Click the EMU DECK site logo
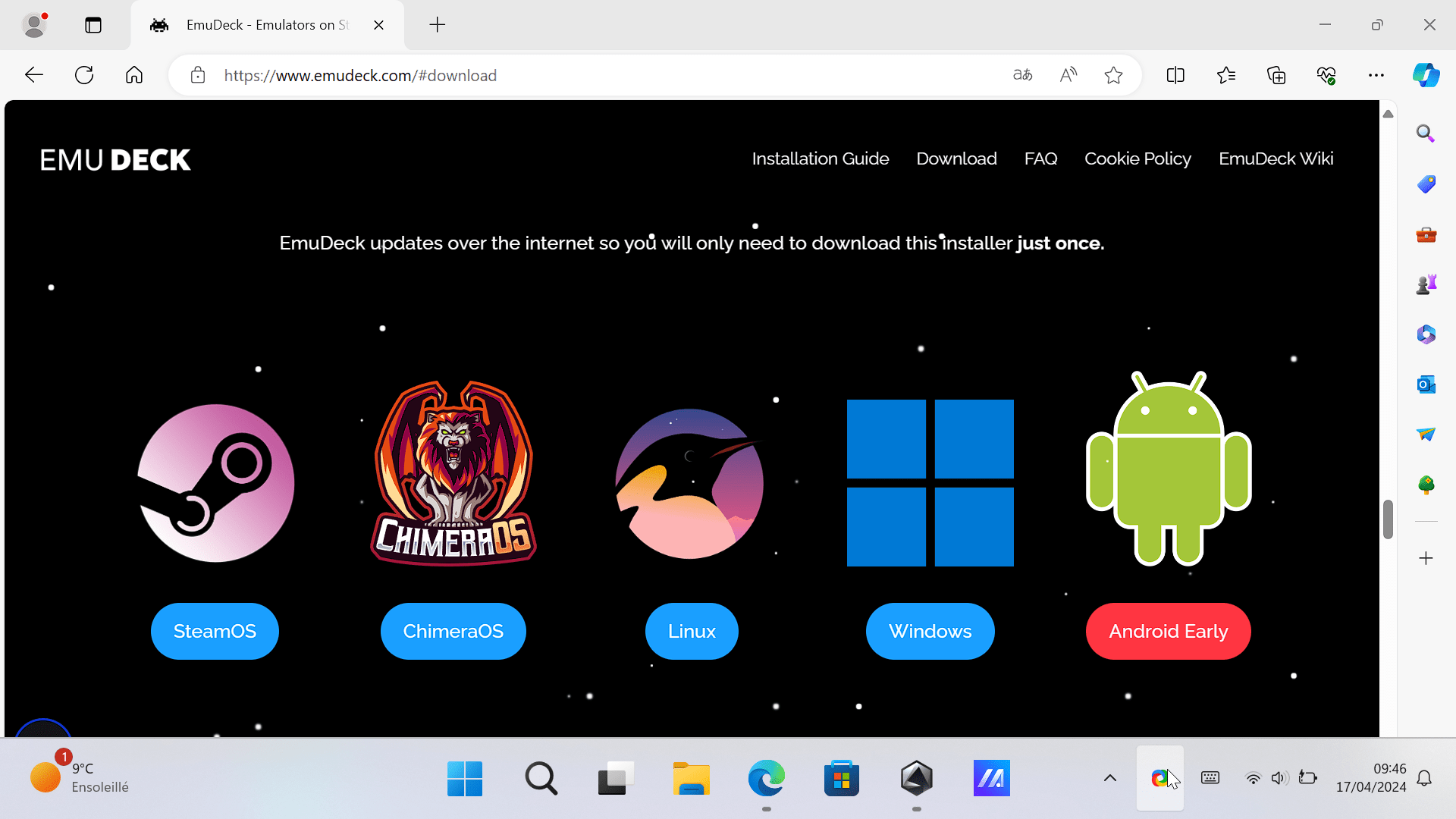Screen dimensions: 1456x819 [x=115, y=160]
